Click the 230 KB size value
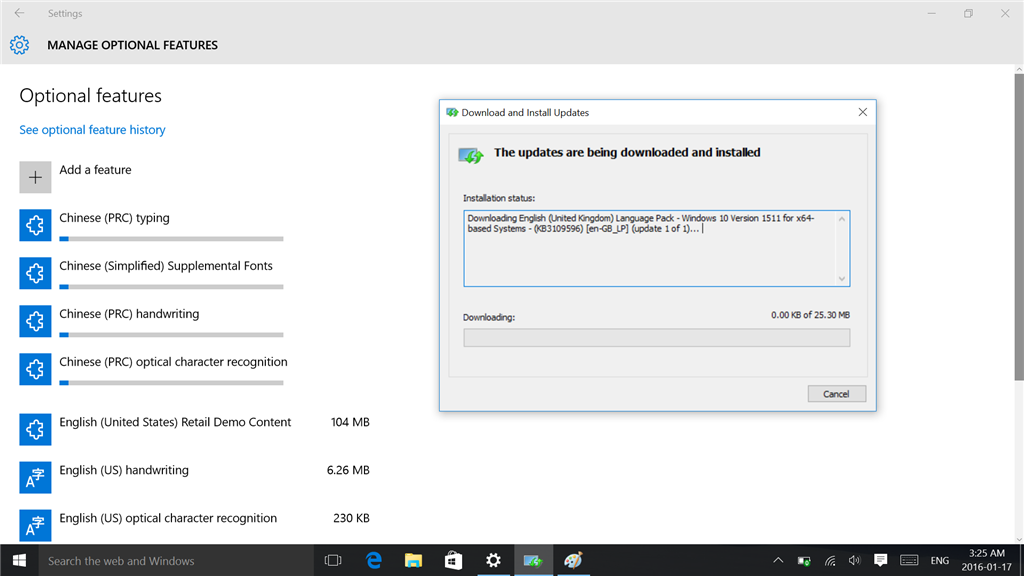The image size is (1024, 576). tap(351, 518)
